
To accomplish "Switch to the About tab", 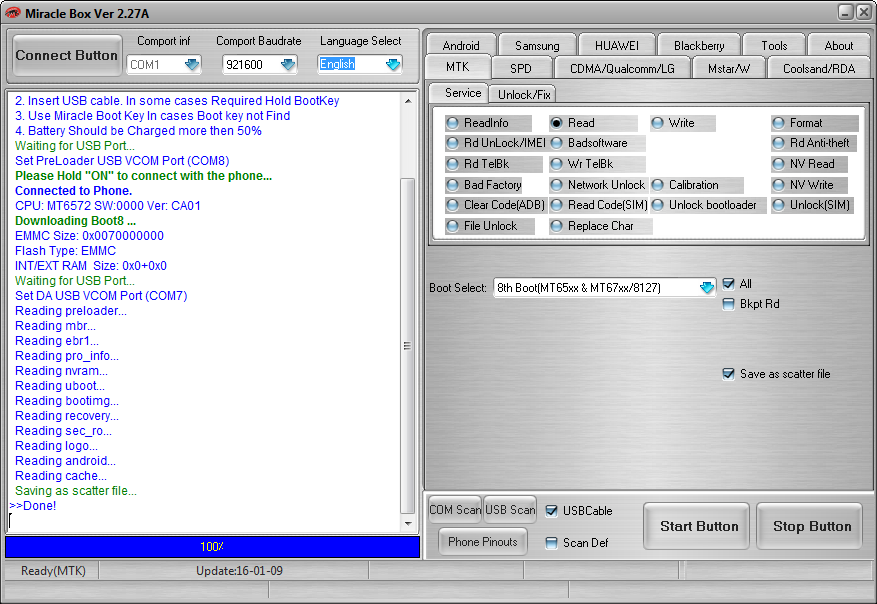I will [x=838, y=45].
